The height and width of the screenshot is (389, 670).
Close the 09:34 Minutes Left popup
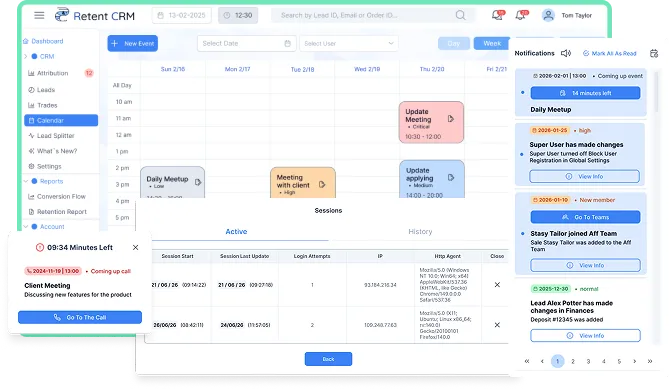pos(135,248)
